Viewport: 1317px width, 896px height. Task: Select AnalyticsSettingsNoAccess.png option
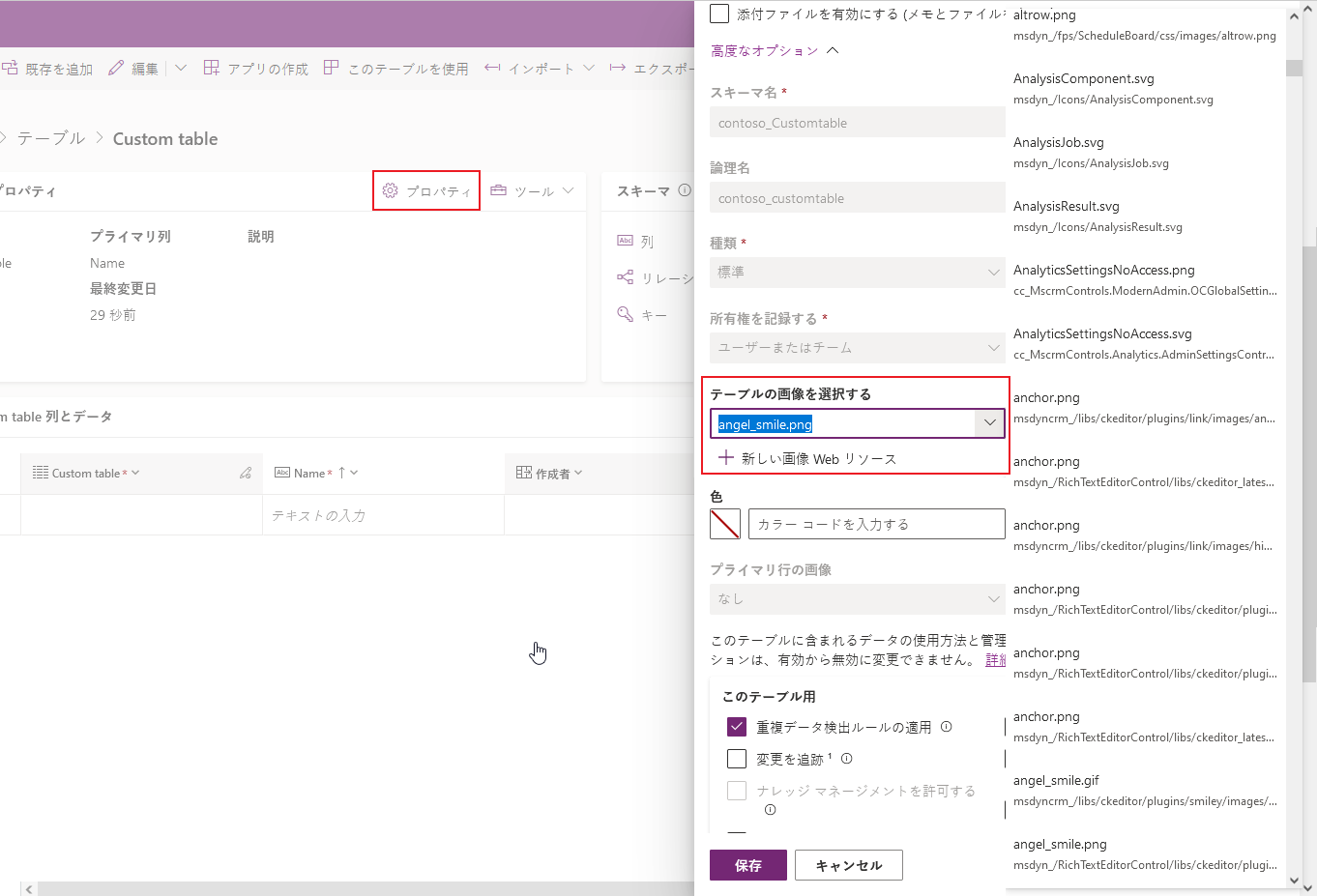1146,279
